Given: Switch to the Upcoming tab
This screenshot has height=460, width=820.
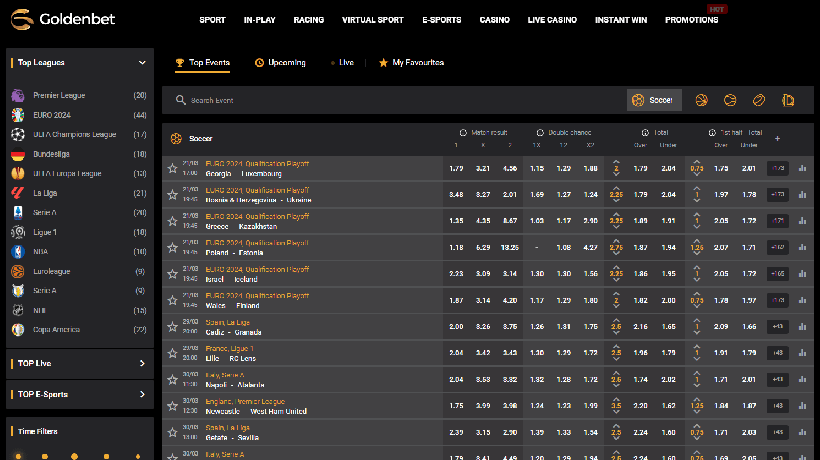Looking at the screenshot, I should [x=280, y=63].
